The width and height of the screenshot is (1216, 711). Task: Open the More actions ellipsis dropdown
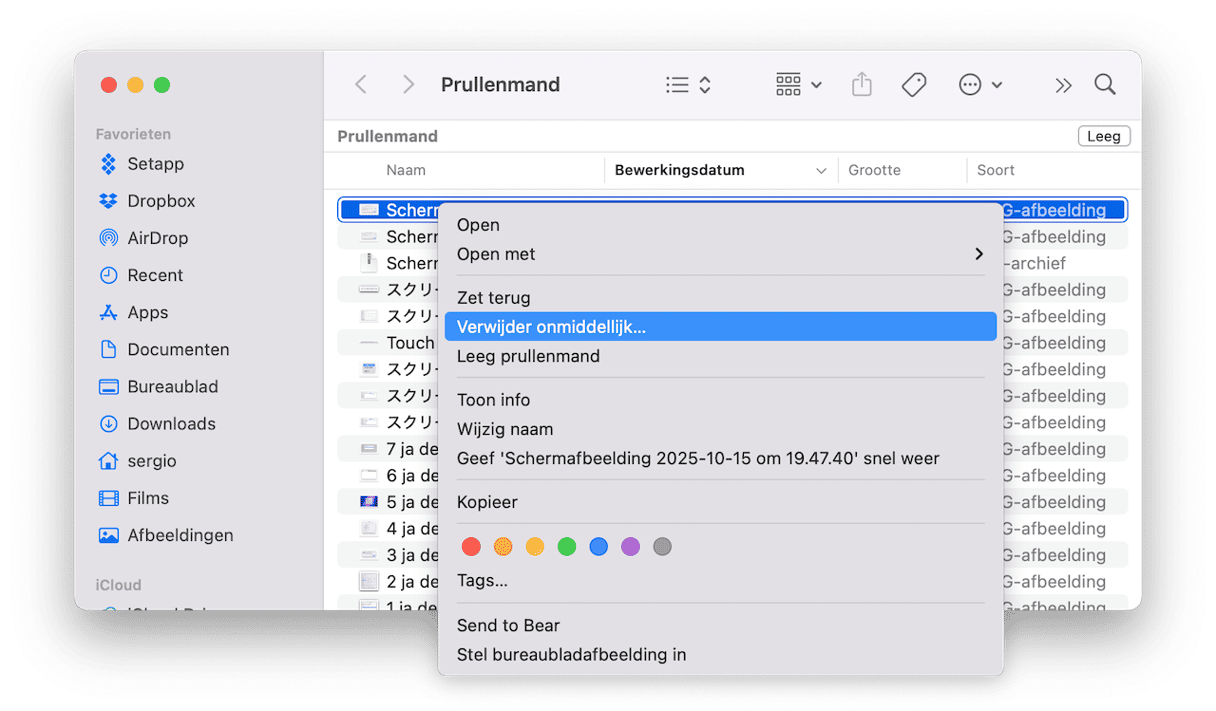coord(980,85)
